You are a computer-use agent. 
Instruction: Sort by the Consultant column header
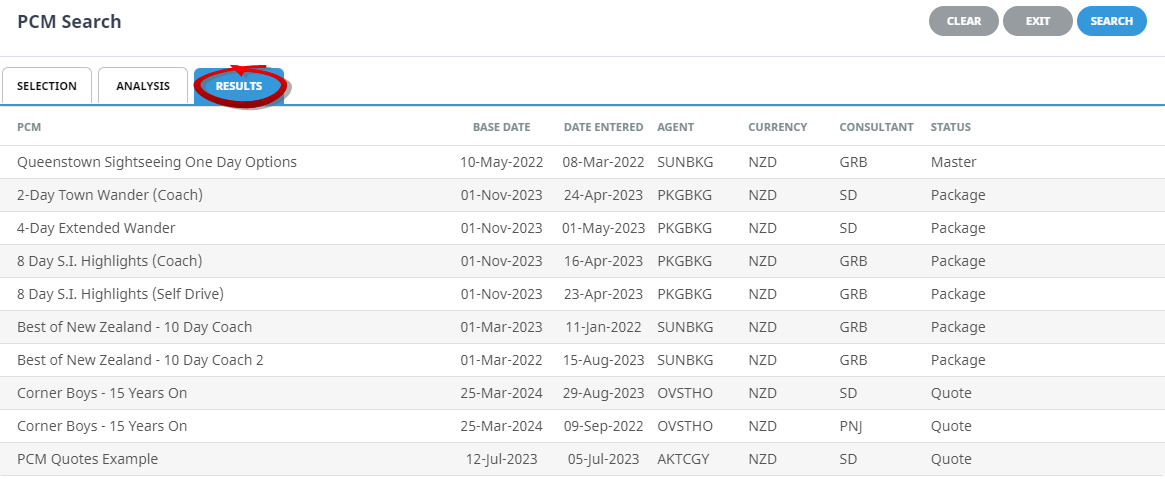click(x=876, y=127)
